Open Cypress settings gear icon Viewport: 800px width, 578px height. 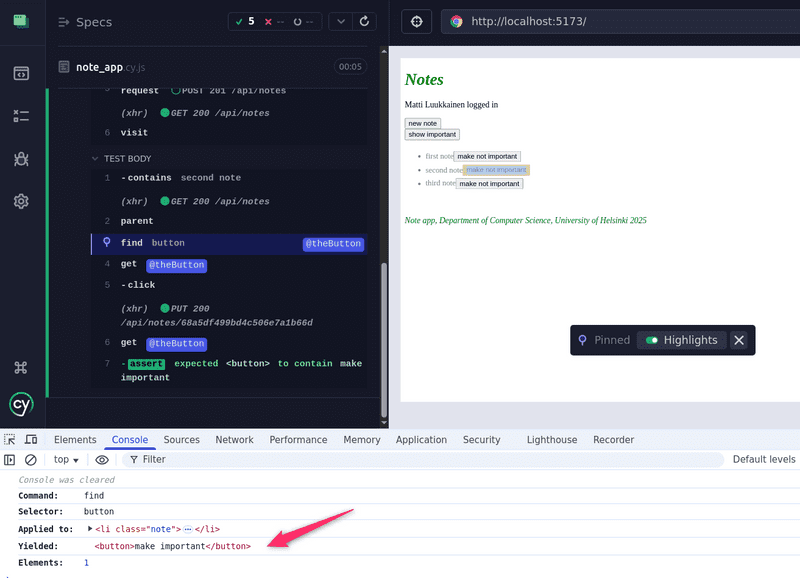coord(21,201)
